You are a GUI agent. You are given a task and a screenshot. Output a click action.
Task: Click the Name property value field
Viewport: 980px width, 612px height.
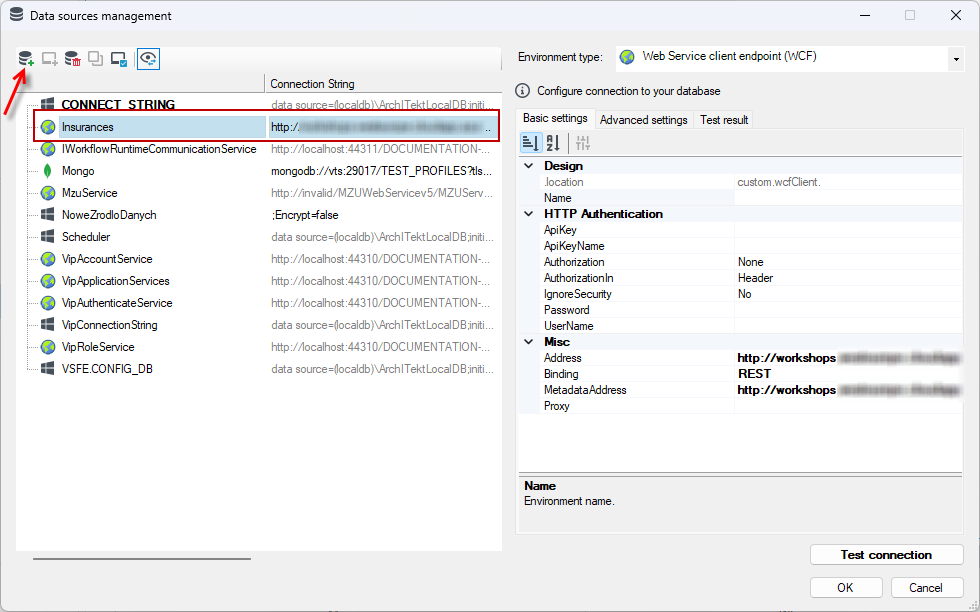click(x=848, y=198)
